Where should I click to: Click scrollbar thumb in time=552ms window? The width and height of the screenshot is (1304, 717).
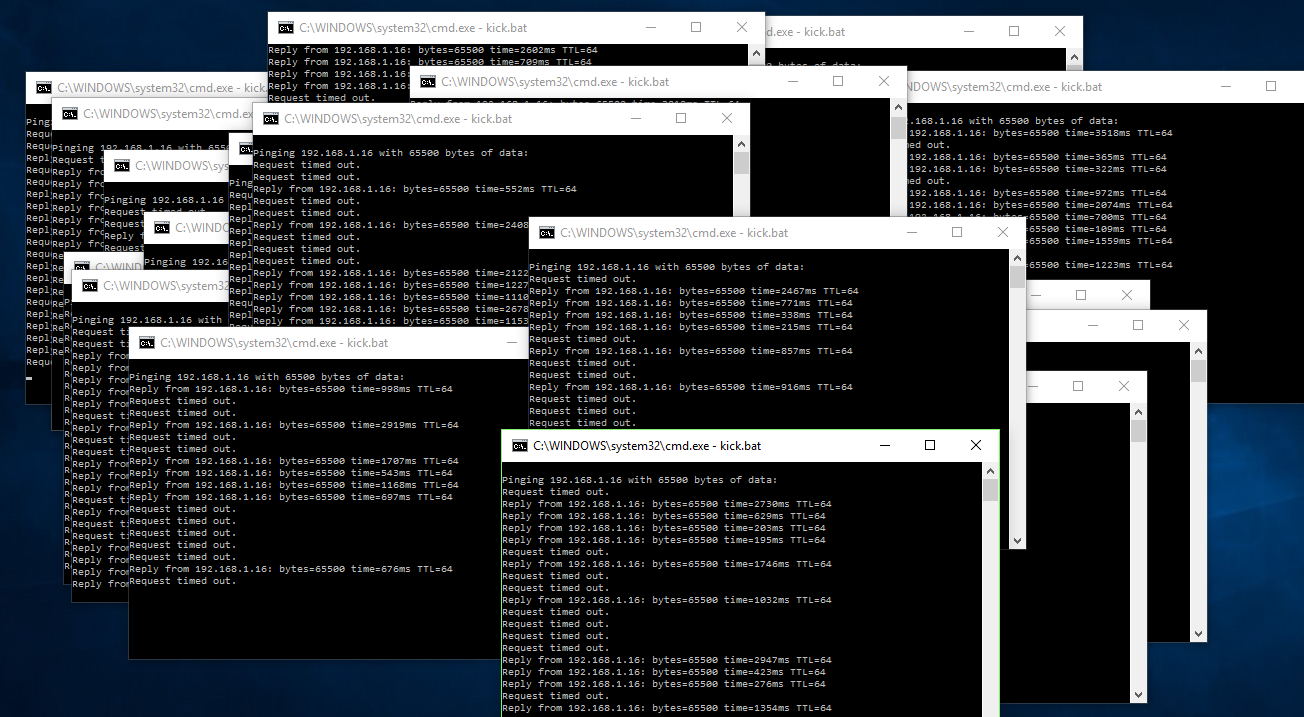pos(741,163)
